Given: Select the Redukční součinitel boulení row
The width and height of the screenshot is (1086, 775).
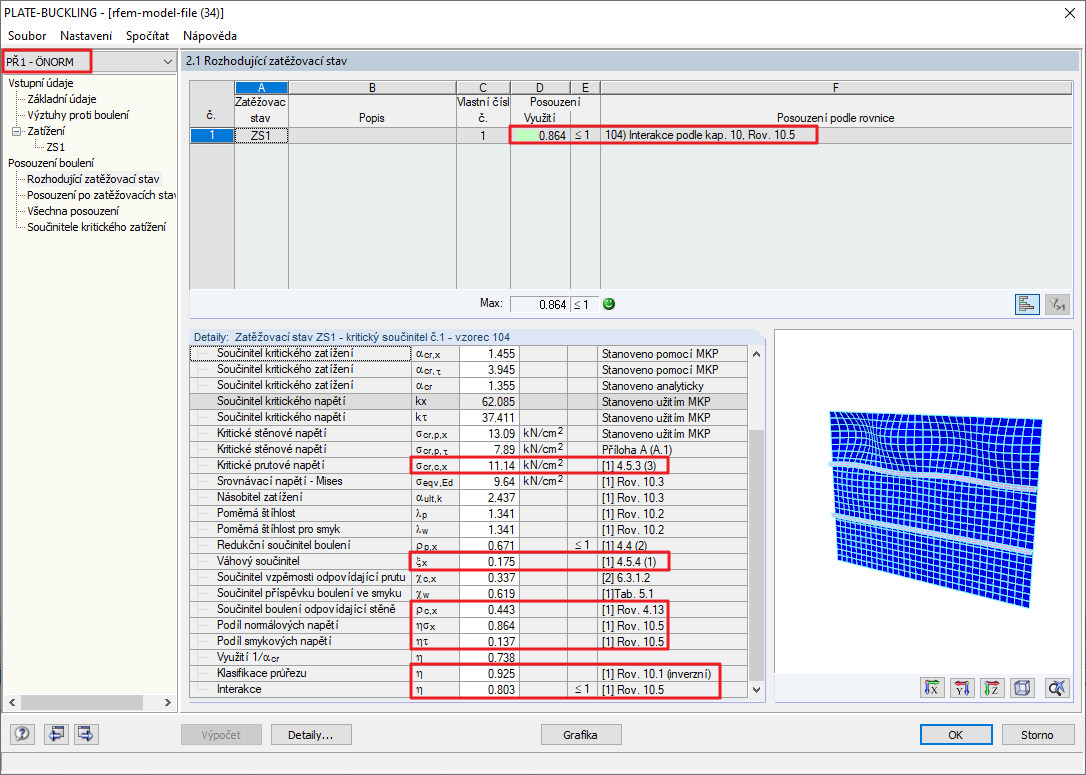Looking at the screenshot, I should [468, 545].
